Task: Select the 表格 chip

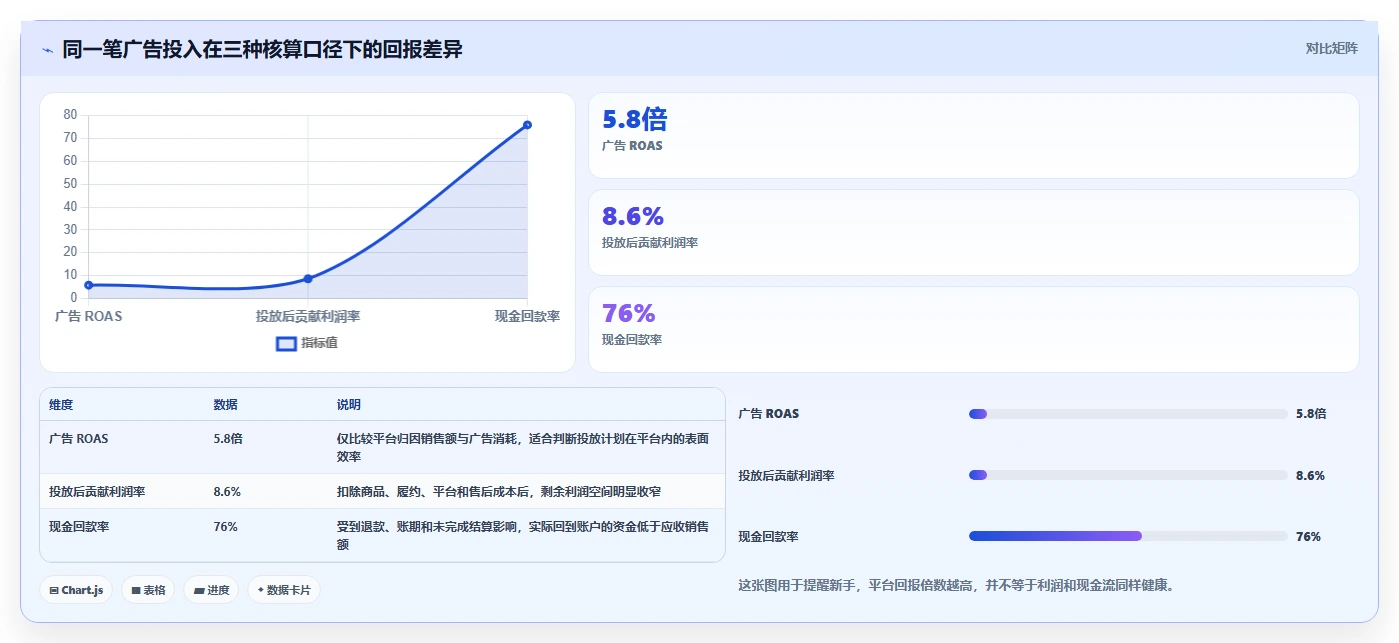Action: pyautogui.click(x=148, y=590)
